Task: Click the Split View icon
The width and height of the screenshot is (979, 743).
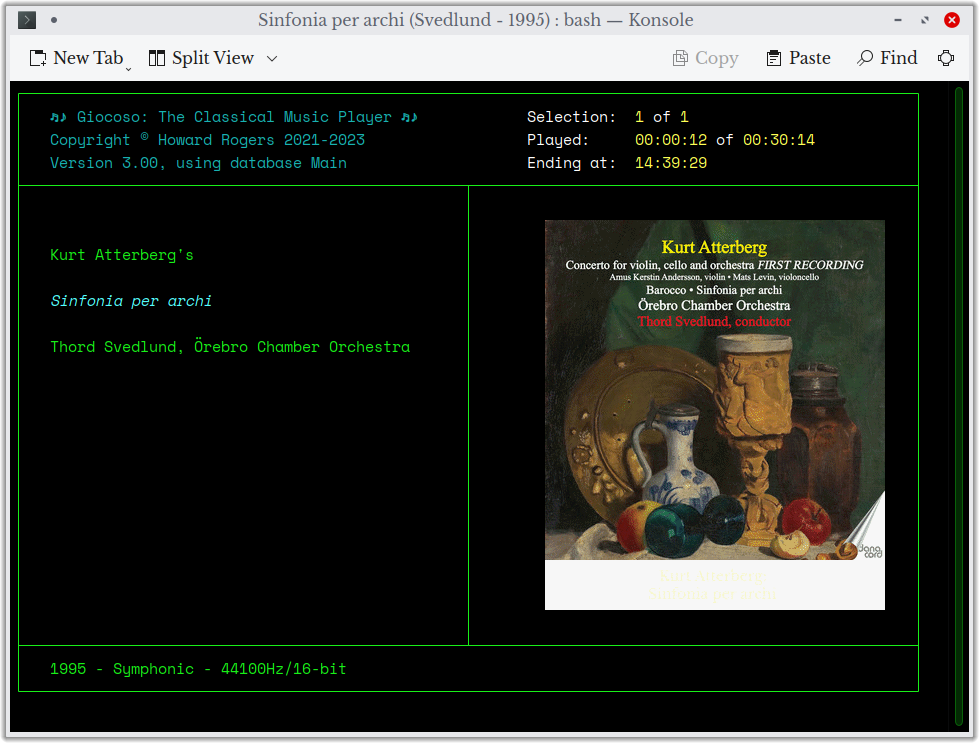Action: pyautogui.click(x=156, y=58)
